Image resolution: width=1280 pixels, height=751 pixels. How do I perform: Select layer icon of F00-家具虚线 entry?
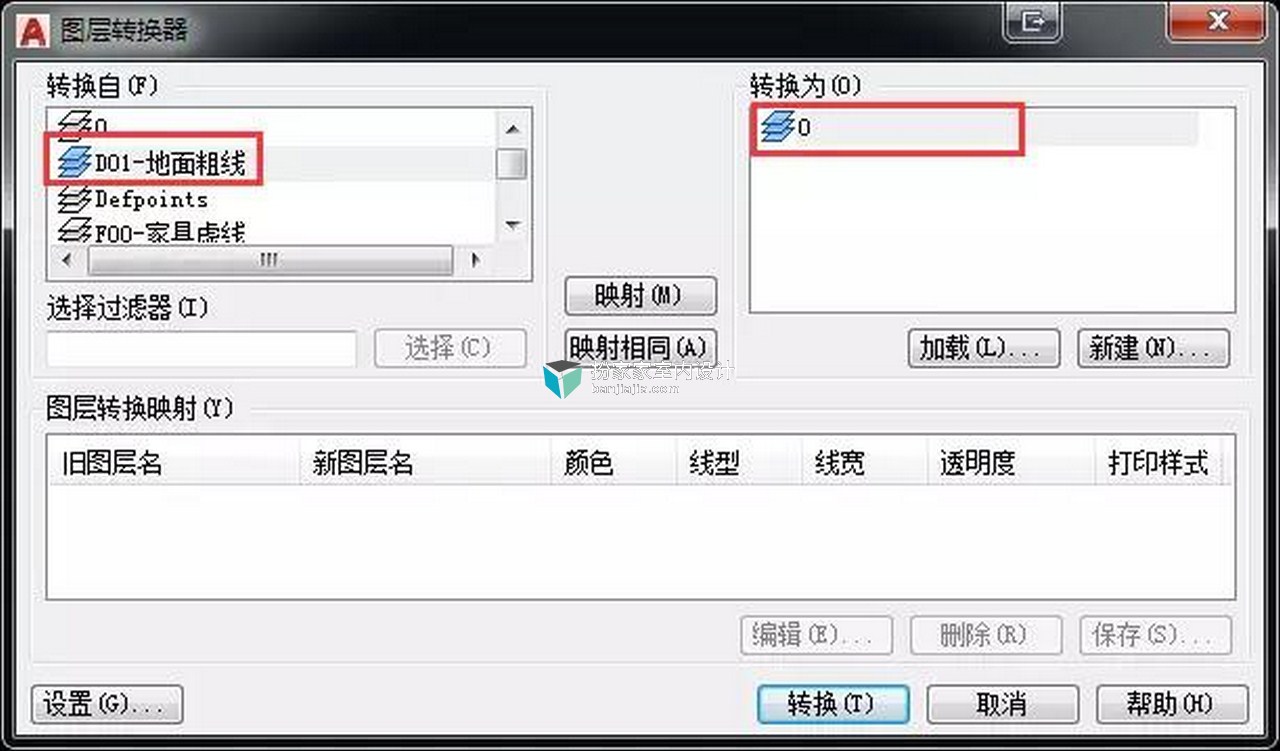click(x=75, y=233)
